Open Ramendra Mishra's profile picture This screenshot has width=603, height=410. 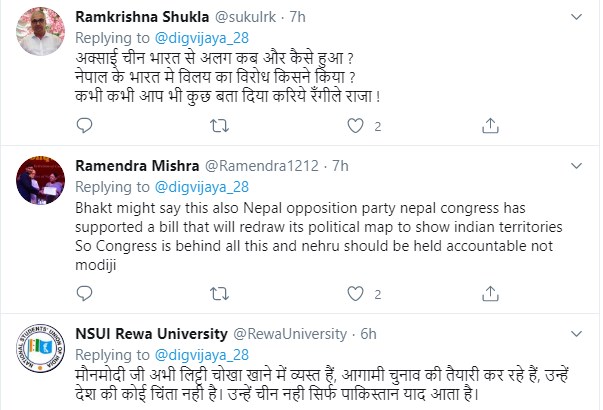tap(38, 181)
